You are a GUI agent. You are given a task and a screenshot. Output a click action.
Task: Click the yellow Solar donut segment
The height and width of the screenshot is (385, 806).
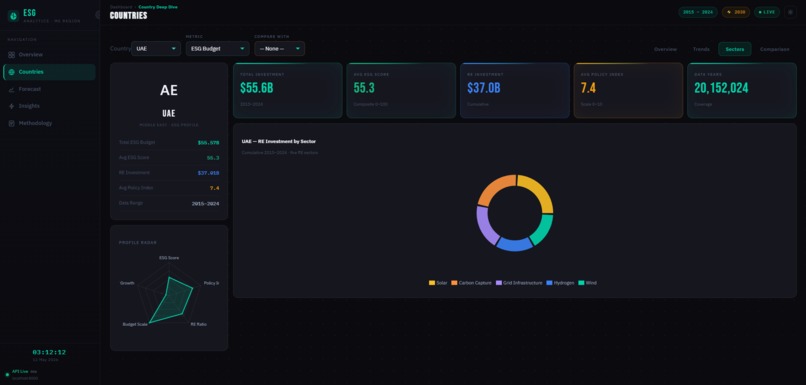tap(539, 191)
